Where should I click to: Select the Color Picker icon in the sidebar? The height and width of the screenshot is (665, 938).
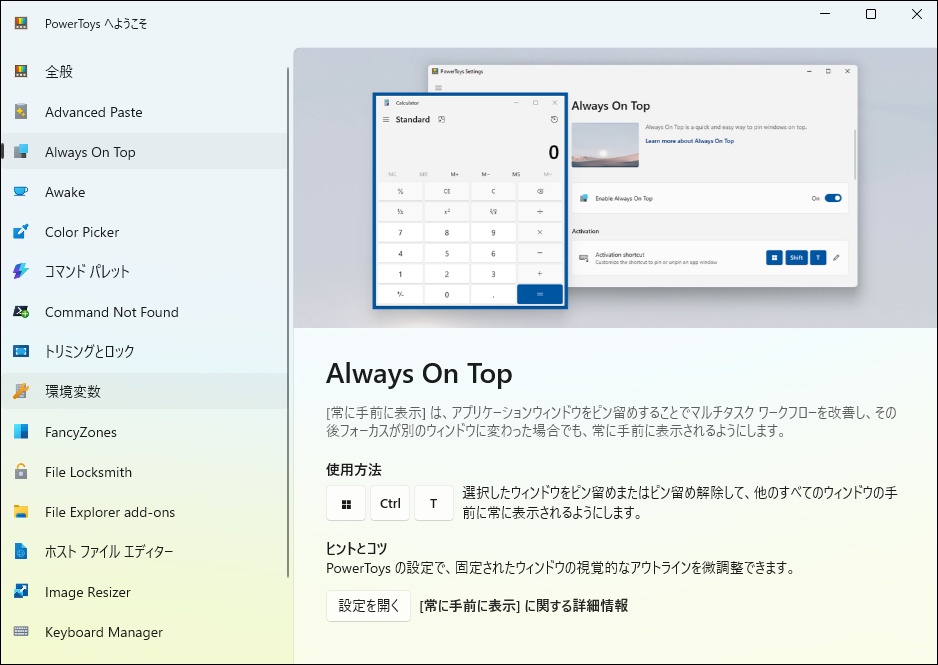[x=22, y=232]
